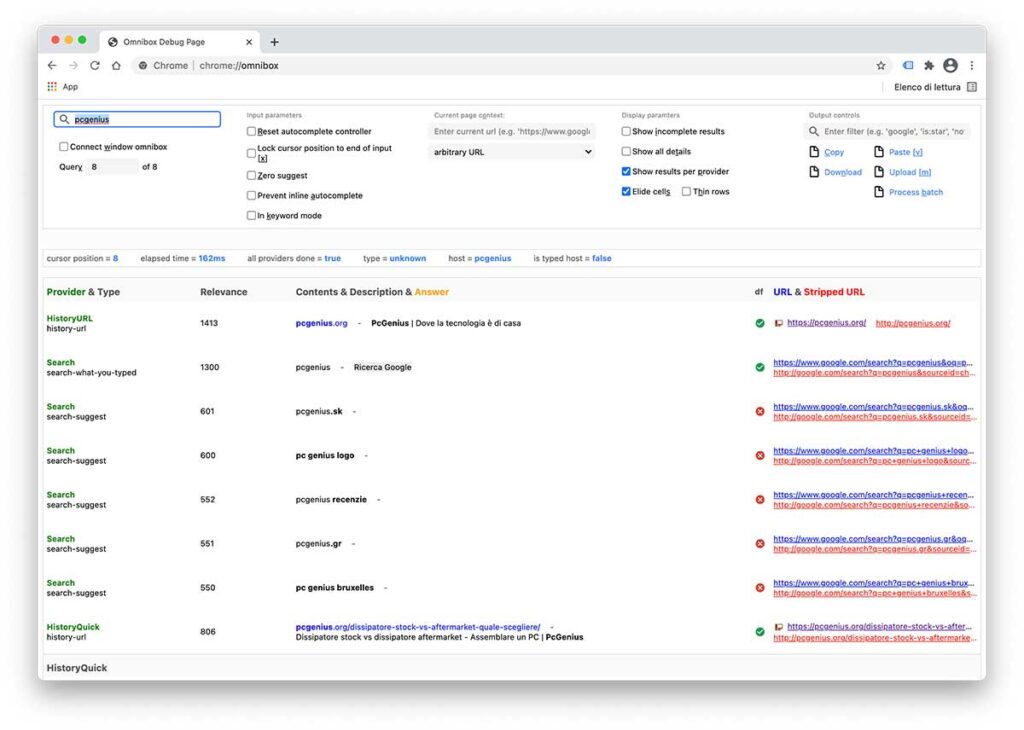1024x730 pixels.
Task: Toggle Lock cursor position to end of input
Action: 251,153
